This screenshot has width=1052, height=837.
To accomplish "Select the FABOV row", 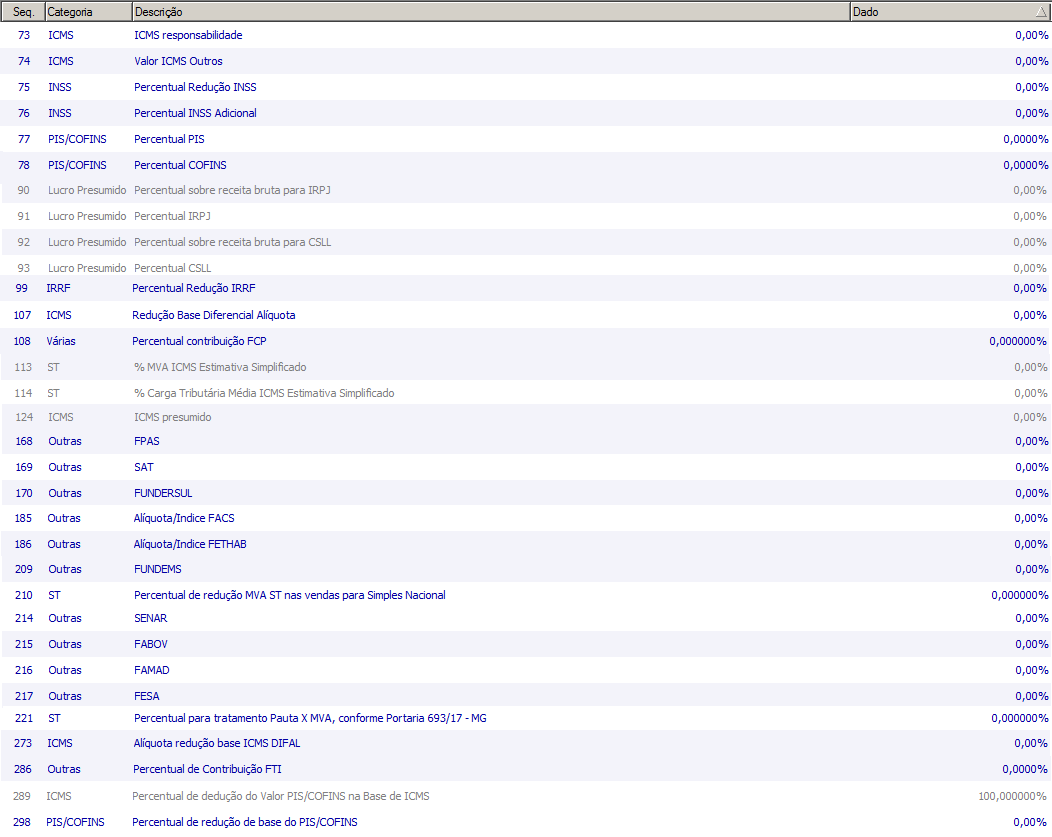I will coord(526,645).
